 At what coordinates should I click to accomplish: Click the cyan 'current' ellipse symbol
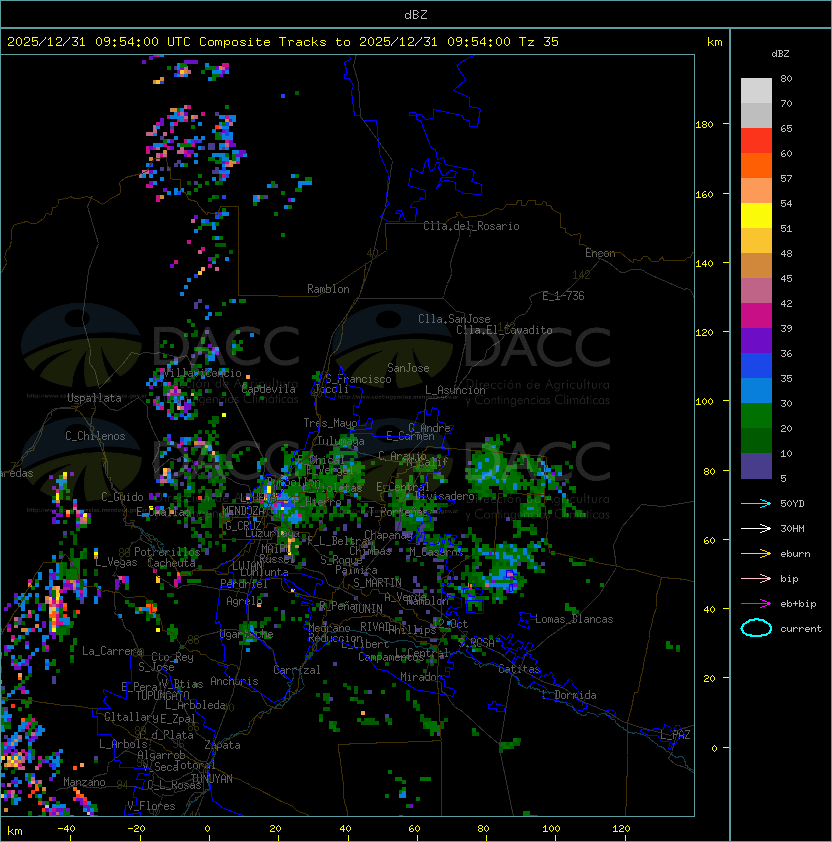[x=756, y=628]
